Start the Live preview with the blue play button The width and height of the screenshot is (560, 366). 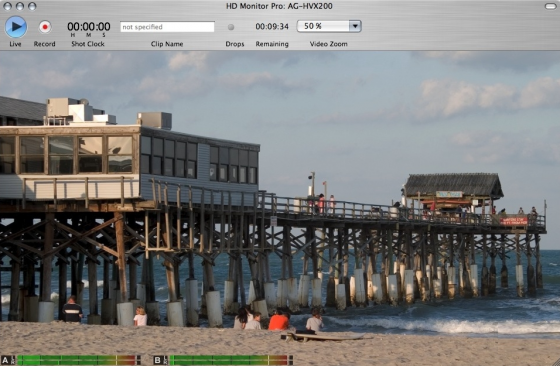16,27
